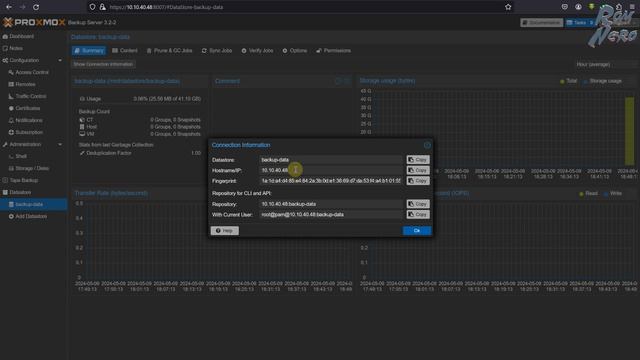This screenshot has width=640, height=360.
Task: Open the Dashboard in the sidebar
Action: [x=22, y=36]
